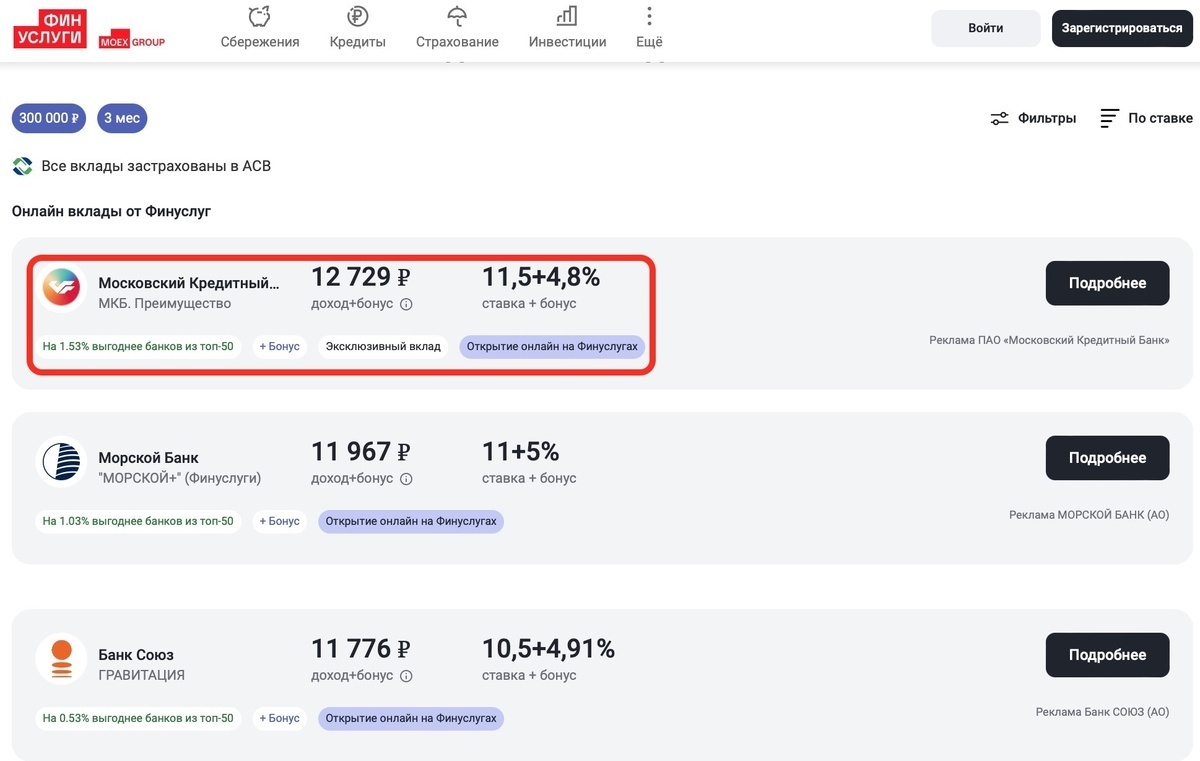Screen dimensions: 1200x761
Task: Open the Банк Союз name link
Action: click(x=136, y=655)
